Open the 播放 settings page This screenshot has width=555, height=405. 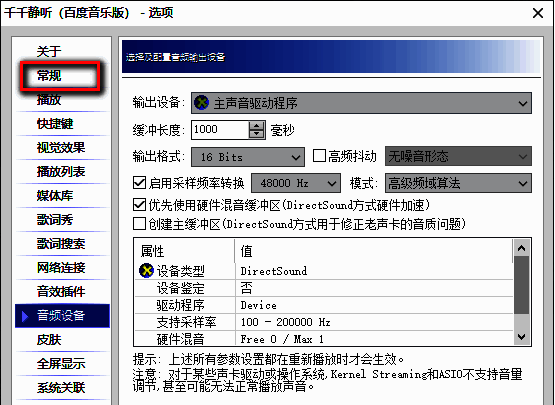click(49, 99)
